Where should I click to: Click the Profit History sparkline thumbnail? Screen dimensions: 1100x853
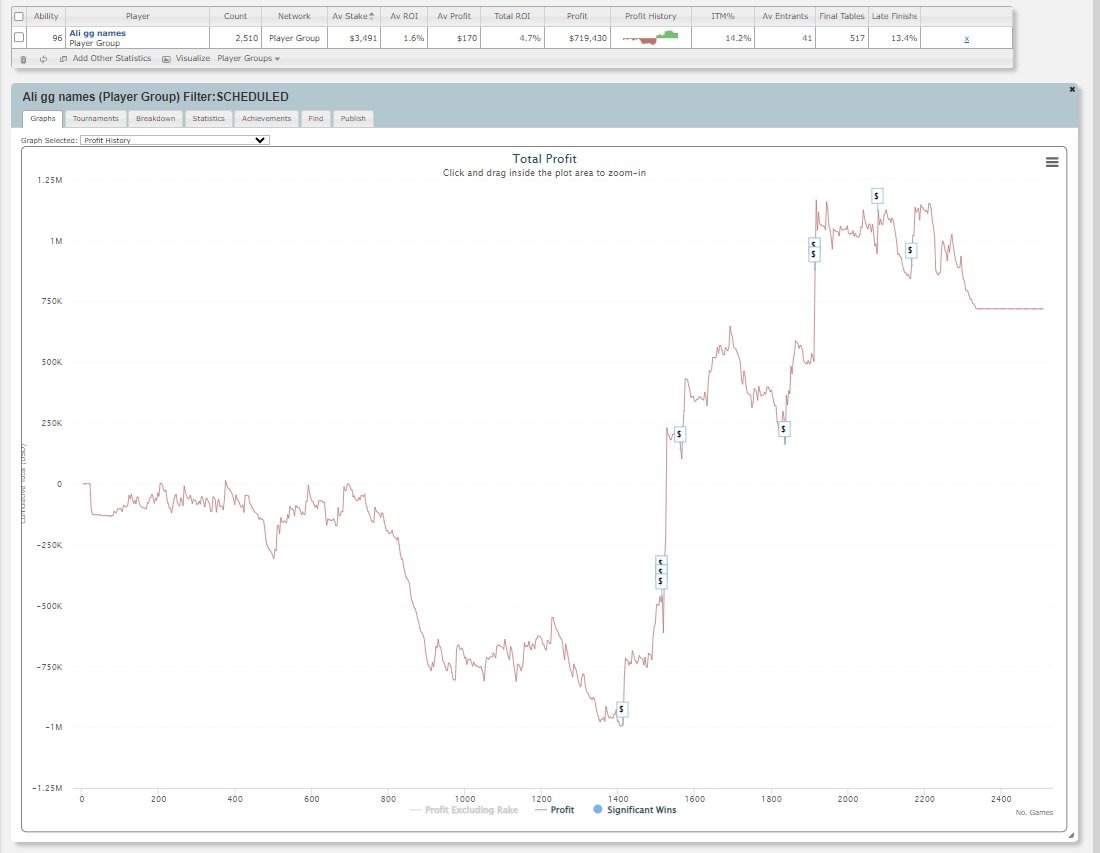(x=650, y=37)
